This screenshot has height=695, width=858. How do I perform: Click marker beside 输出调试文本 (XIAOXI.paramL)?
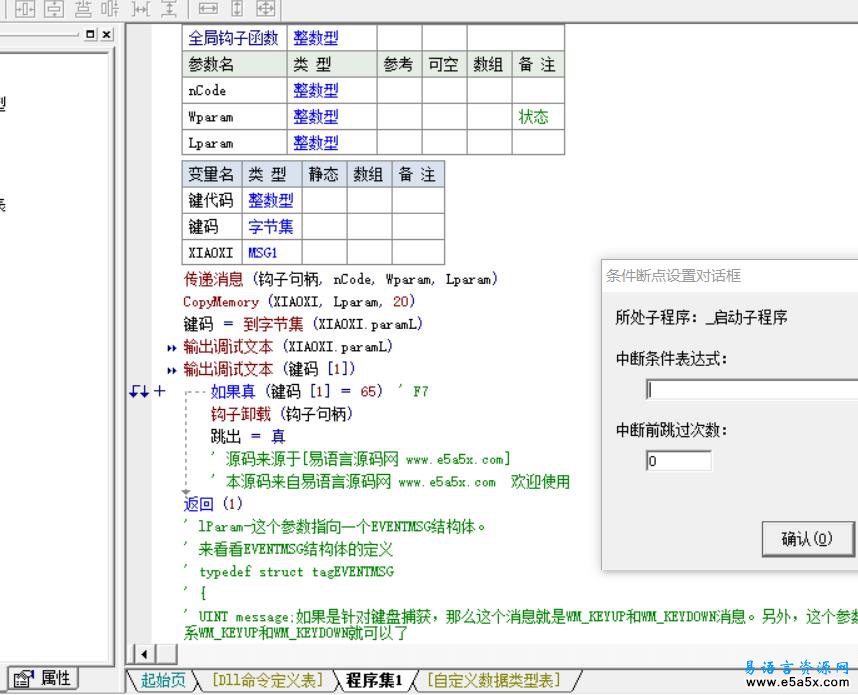pyautogui.click(x=171, y=348)
